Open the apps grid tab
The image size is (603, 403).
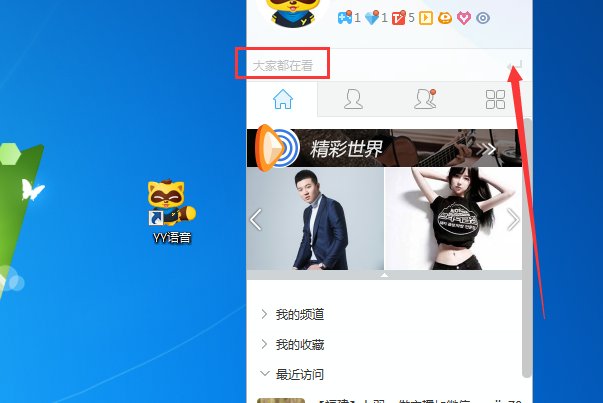click(x=495, y=99)
